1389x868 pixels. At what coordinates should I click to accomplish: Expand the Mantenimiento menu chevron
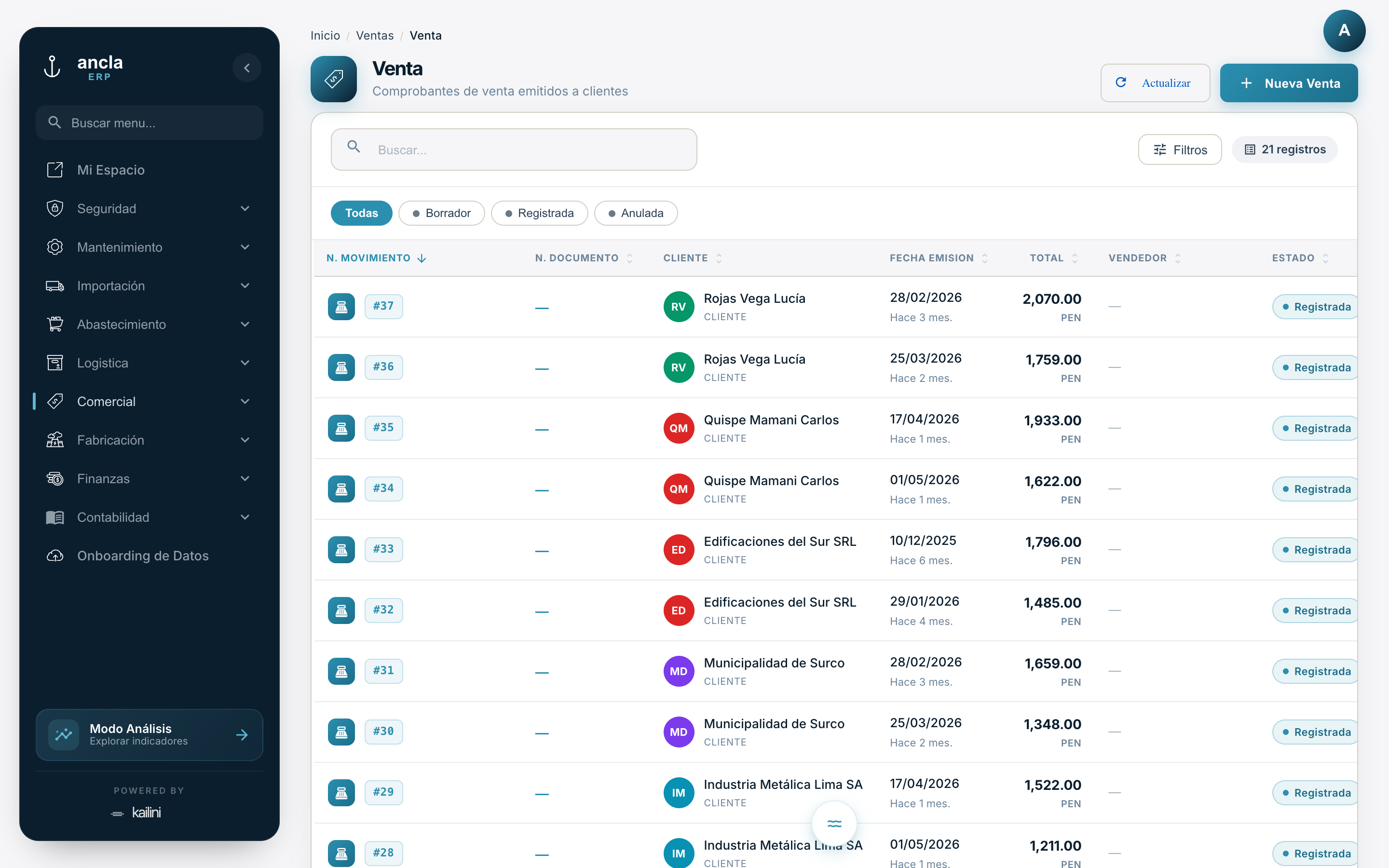pos(245,247)
